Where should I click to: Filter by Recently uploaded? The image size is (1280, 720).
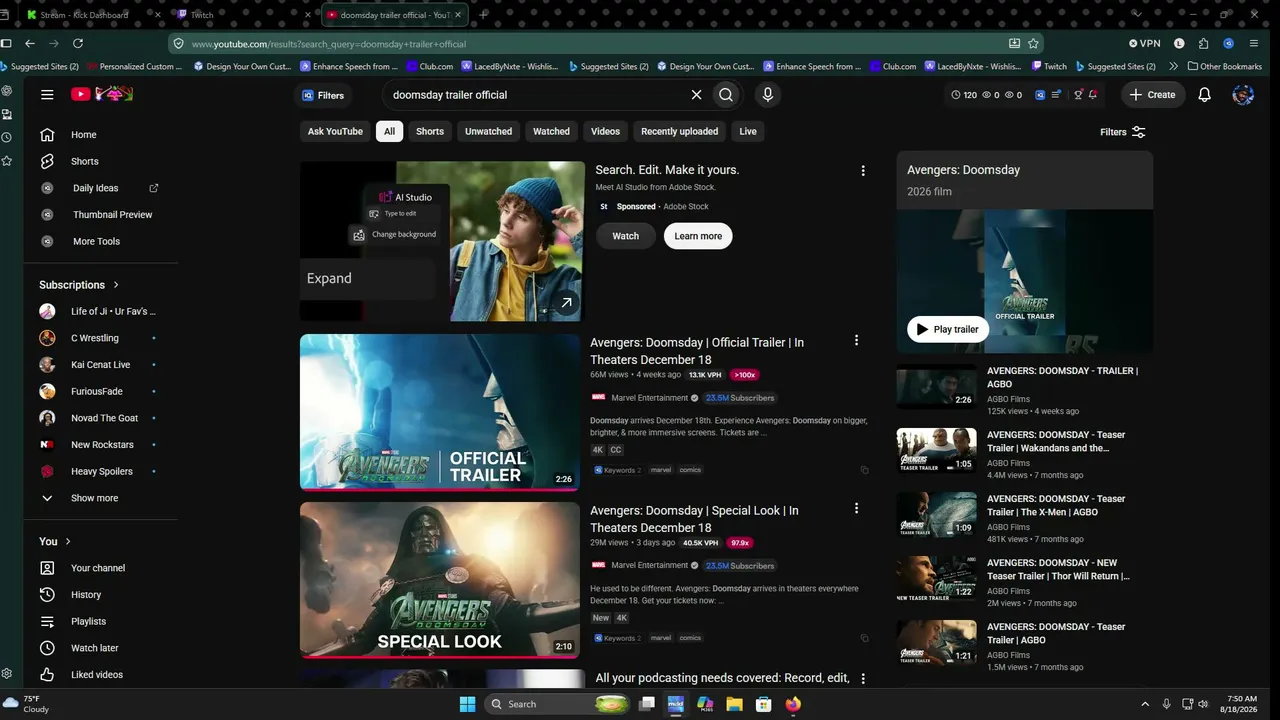pos(679,131)
